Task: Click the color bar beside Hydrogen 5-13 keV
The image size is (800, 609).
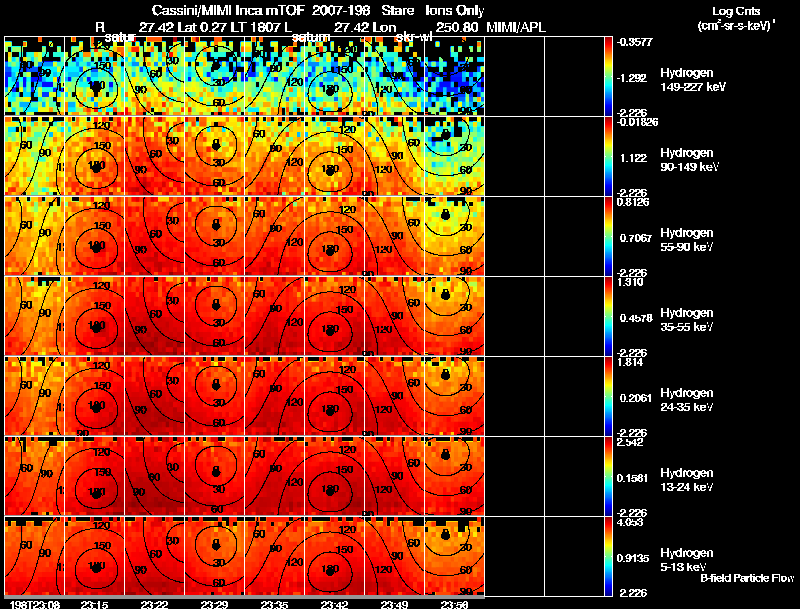Action: [x=608, y=556]
